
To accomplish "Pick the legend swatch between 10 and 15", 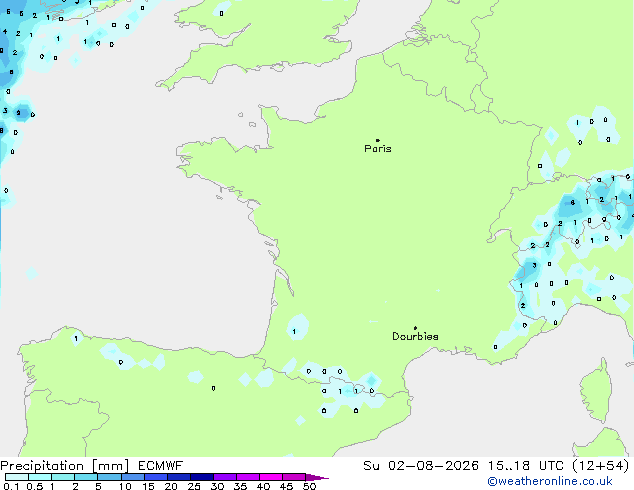I will [x=133, y=477].
